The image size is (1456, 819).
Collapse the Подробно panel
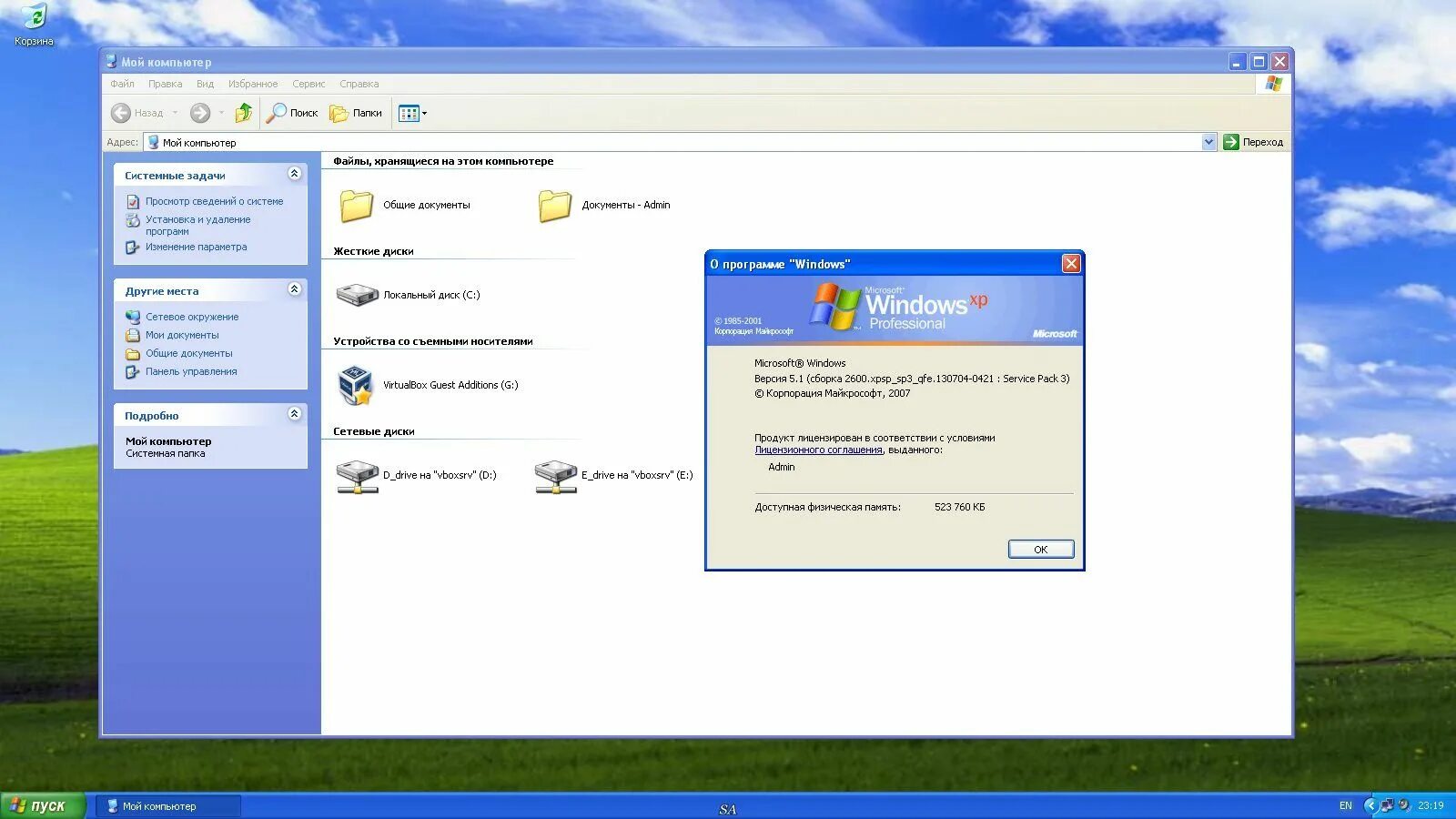[x=294, y=414]
